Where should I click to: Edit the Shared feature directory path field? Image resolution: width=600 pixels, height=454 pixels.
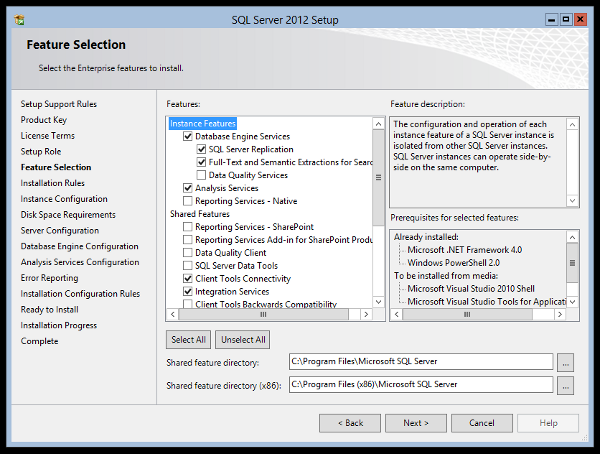coord(421,361)
